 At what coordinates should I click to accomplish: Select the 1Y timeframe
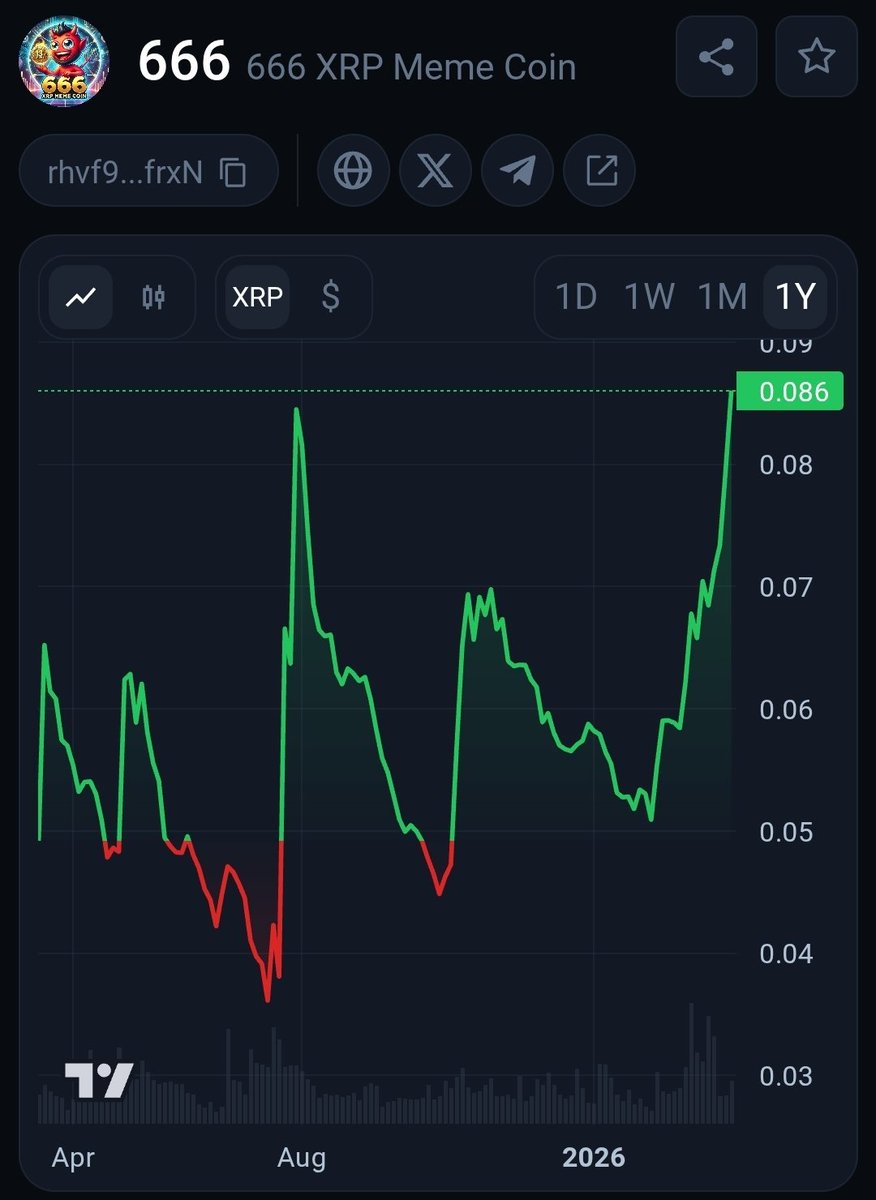tap(796, 297)
